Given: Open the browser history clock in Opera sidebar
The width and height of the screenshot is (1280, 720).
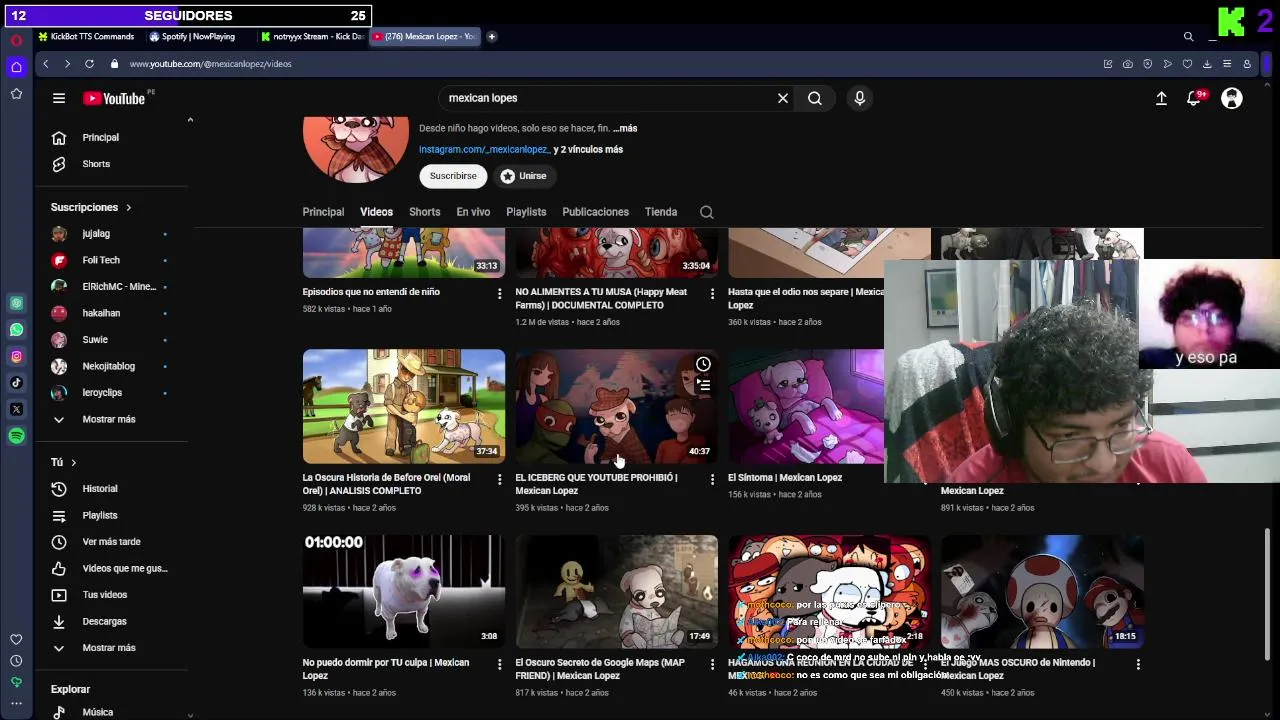Looking at the screenshot, I should coord(16,661).
